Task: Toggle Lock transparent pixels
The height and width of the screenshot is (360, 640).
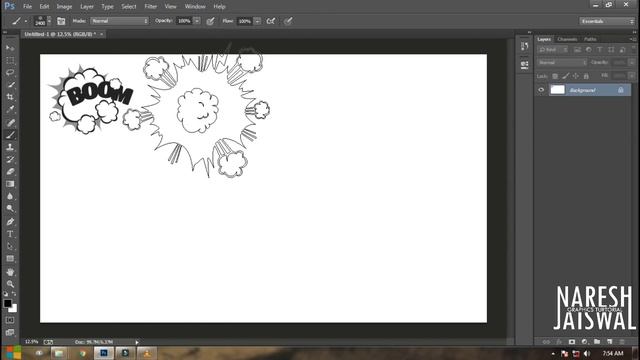Action: point(555,76)
